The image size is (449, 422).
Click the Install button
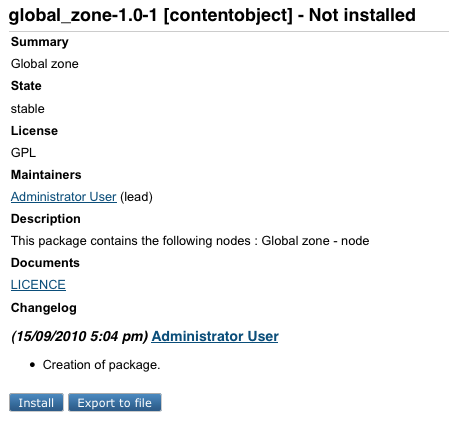[36, 402]
